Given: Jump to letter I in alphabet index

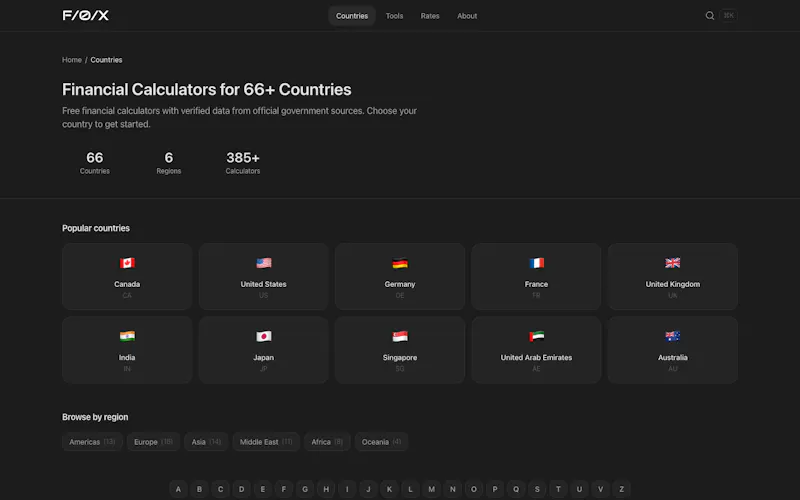Looking at the screenshot, I should (347, 489).
